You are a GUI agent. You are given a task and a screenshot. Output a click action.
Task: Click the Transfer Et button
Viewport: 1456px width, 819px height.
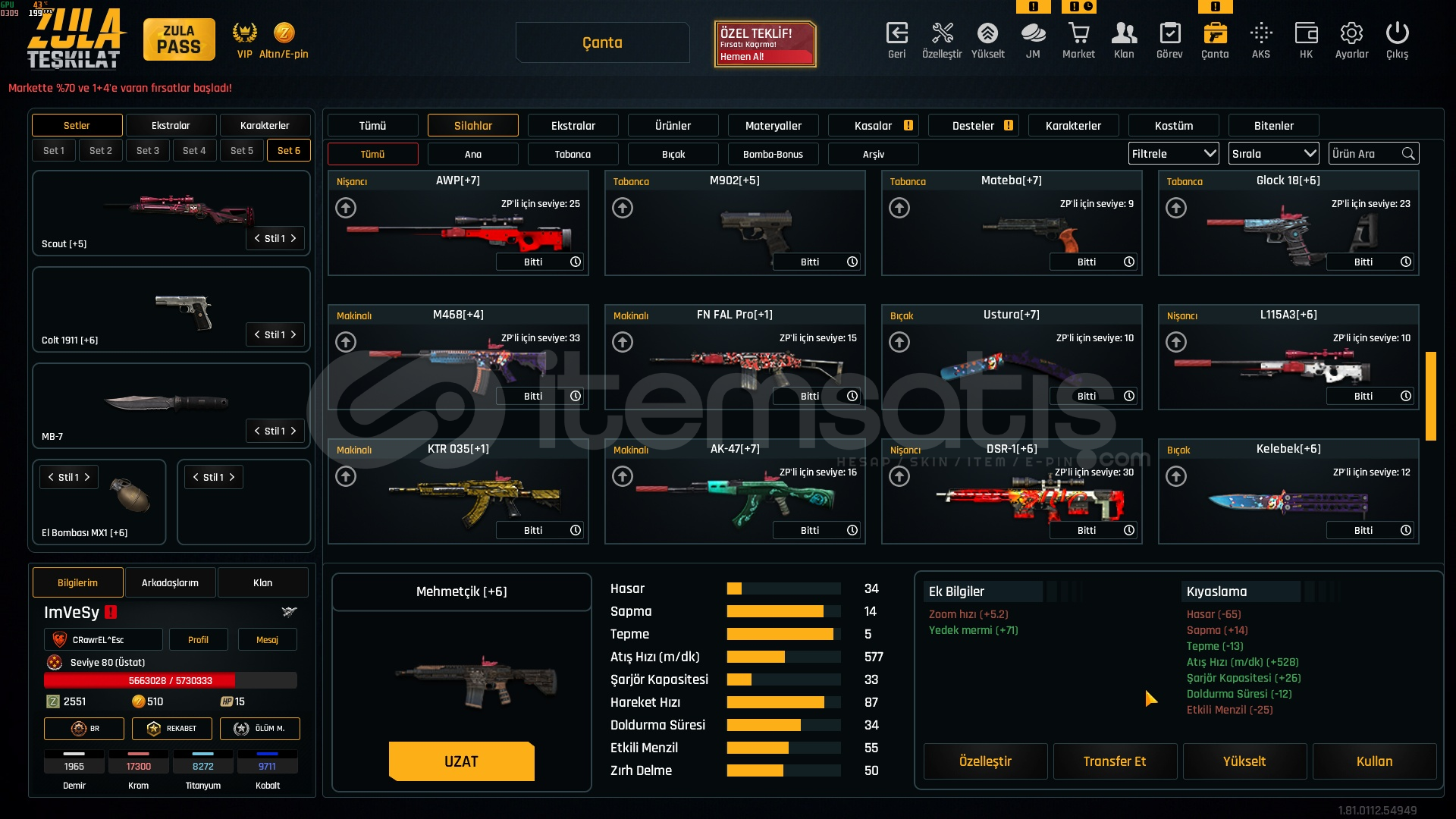pyautogui.click(x=1114, y=761)
